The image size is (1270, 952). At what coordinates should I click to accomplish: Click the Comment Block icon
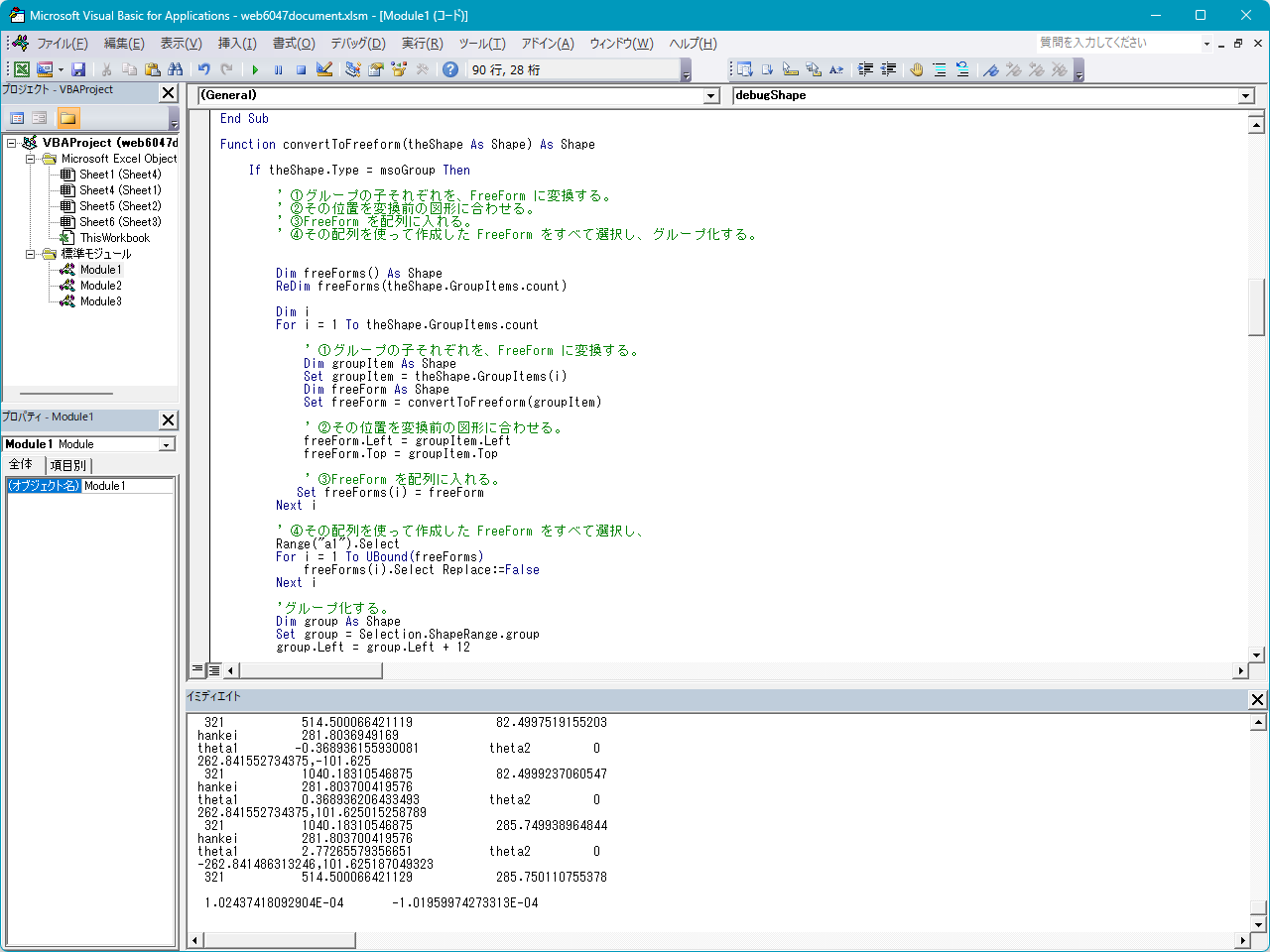(x=940, y=69)
